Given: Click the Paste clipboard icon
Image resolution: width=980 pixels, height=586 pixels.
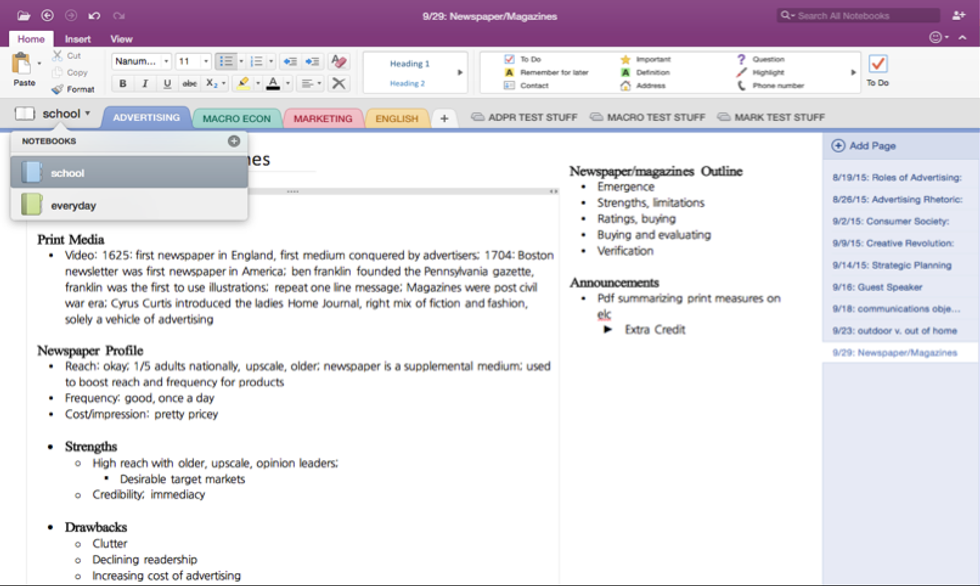Looking at the screenshot, I should click(x=22, y=65).
